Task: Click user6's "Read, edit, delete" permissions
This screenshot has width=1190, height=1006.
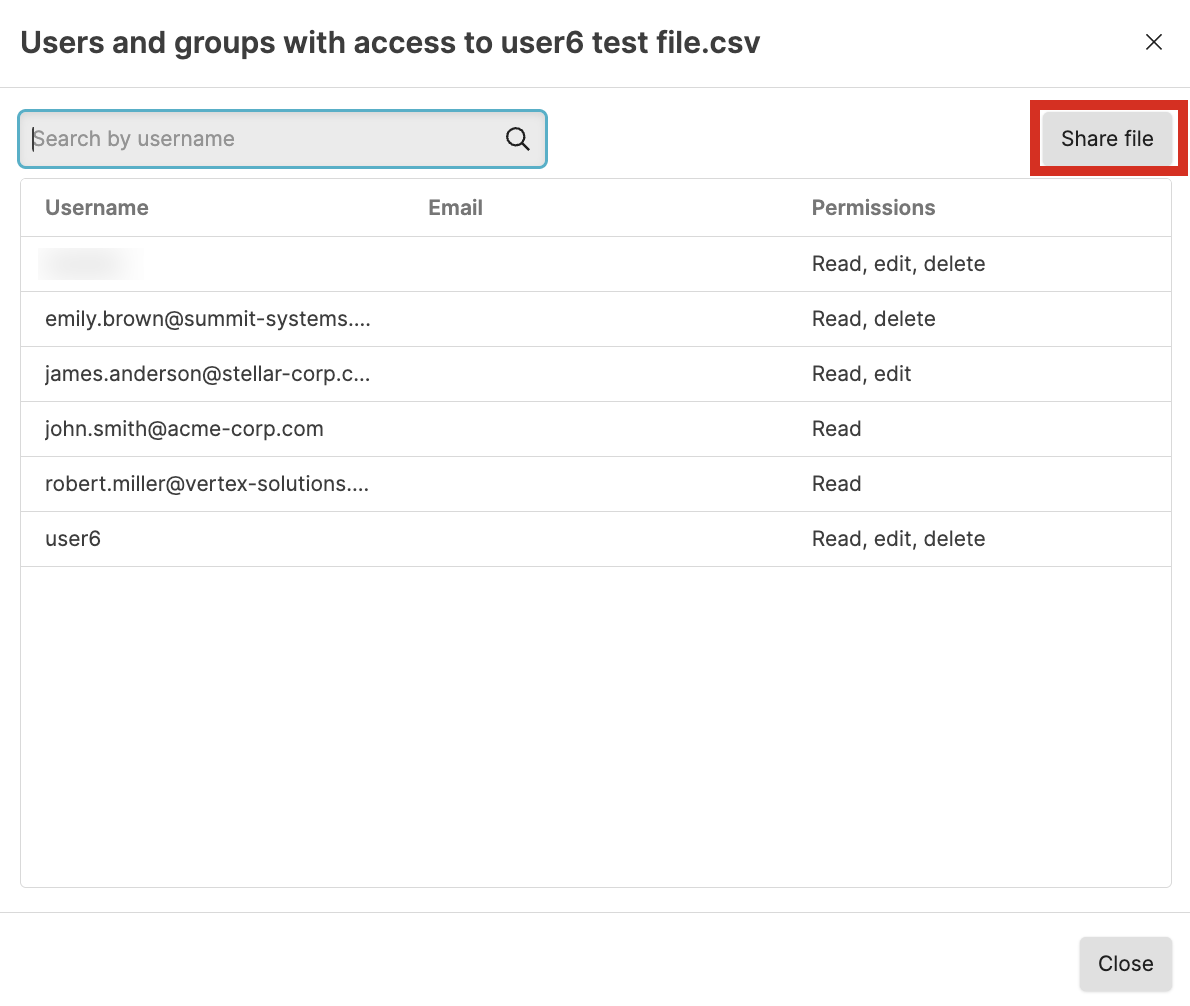Action: [898, 539]
